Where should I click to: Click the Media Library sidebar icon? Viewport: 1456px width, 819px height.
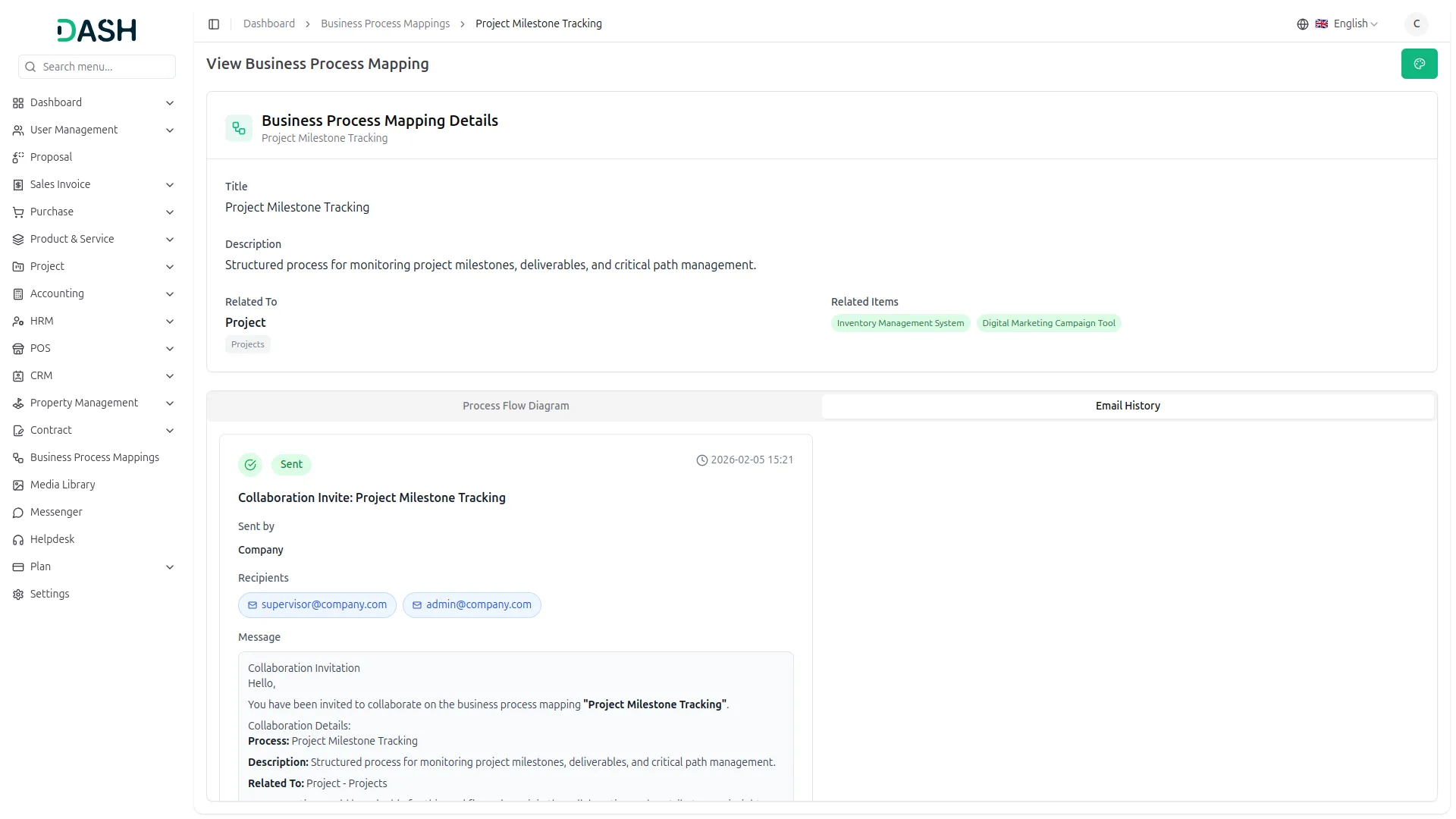click(18, 485)
